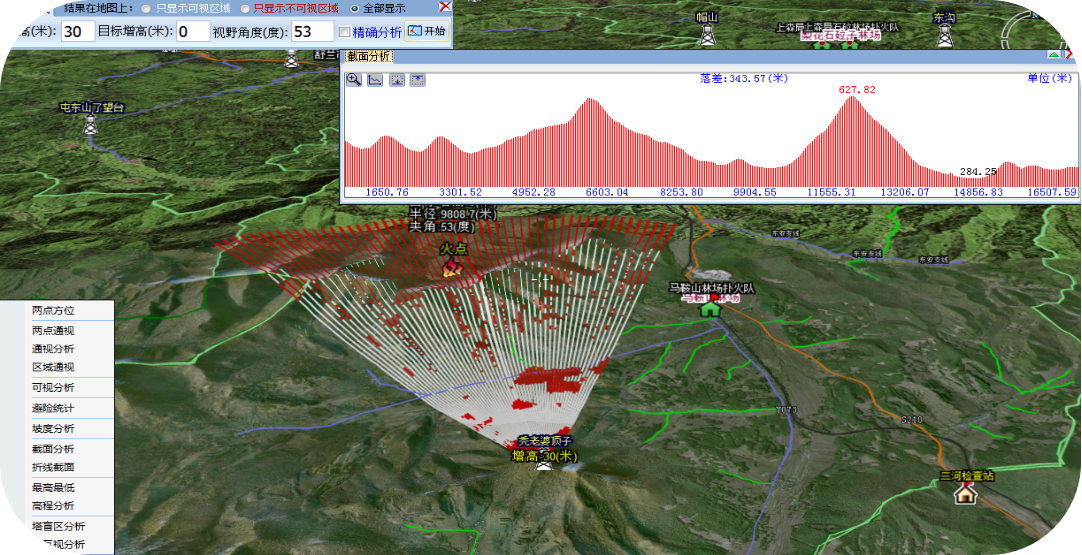Select 两点通视 menu entry
1082x555 pixels.
click(53, 331)
